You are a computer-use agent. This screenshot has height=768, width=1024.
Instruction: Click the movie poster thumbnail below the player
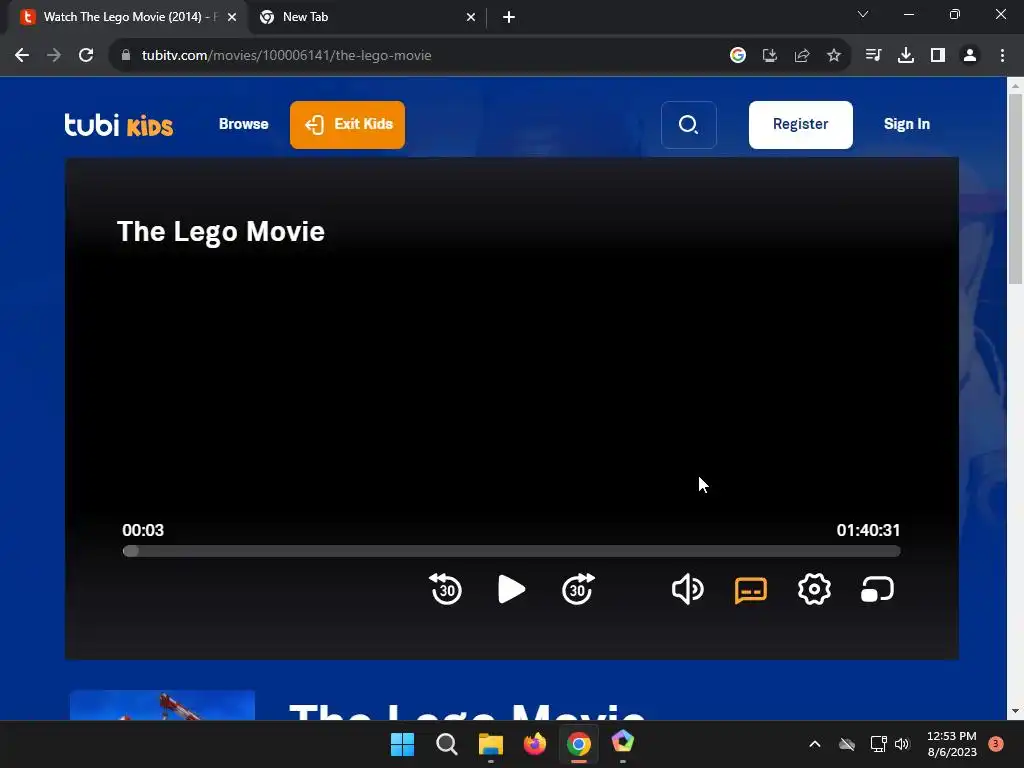click(x=163, y=705)
